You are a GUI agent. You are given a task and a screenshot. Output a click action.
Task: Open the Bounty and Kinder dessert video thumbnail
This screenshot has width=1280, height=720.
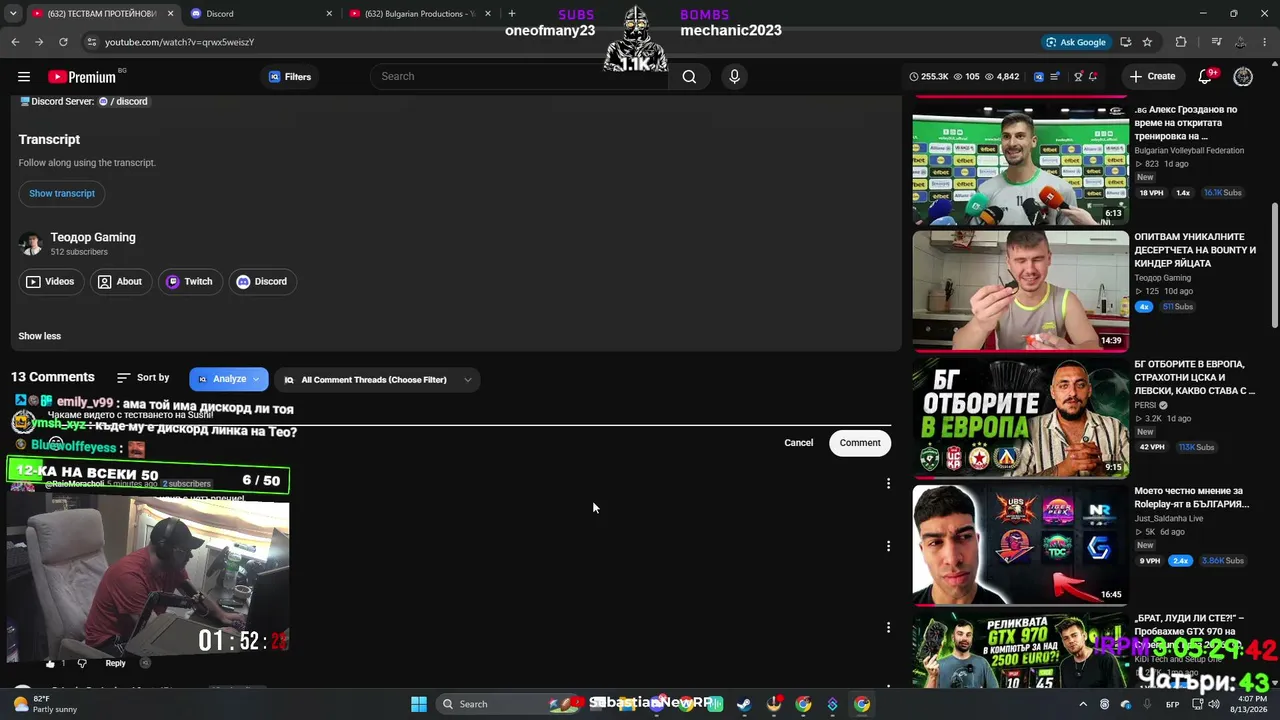point(1020,291)
